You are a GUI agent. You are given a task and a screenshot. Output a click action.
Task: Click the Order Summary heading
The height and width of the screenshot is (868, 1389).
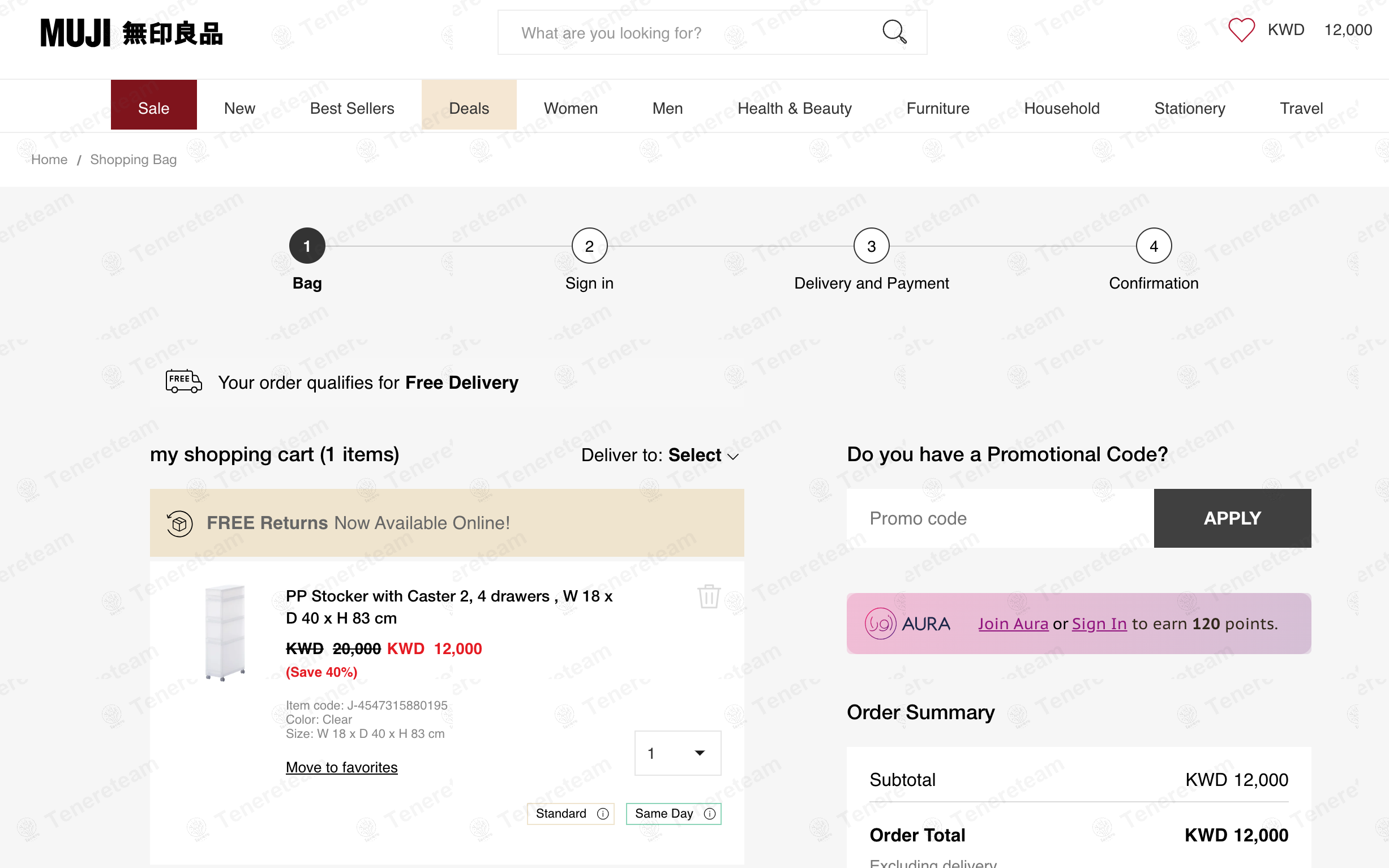920,712
